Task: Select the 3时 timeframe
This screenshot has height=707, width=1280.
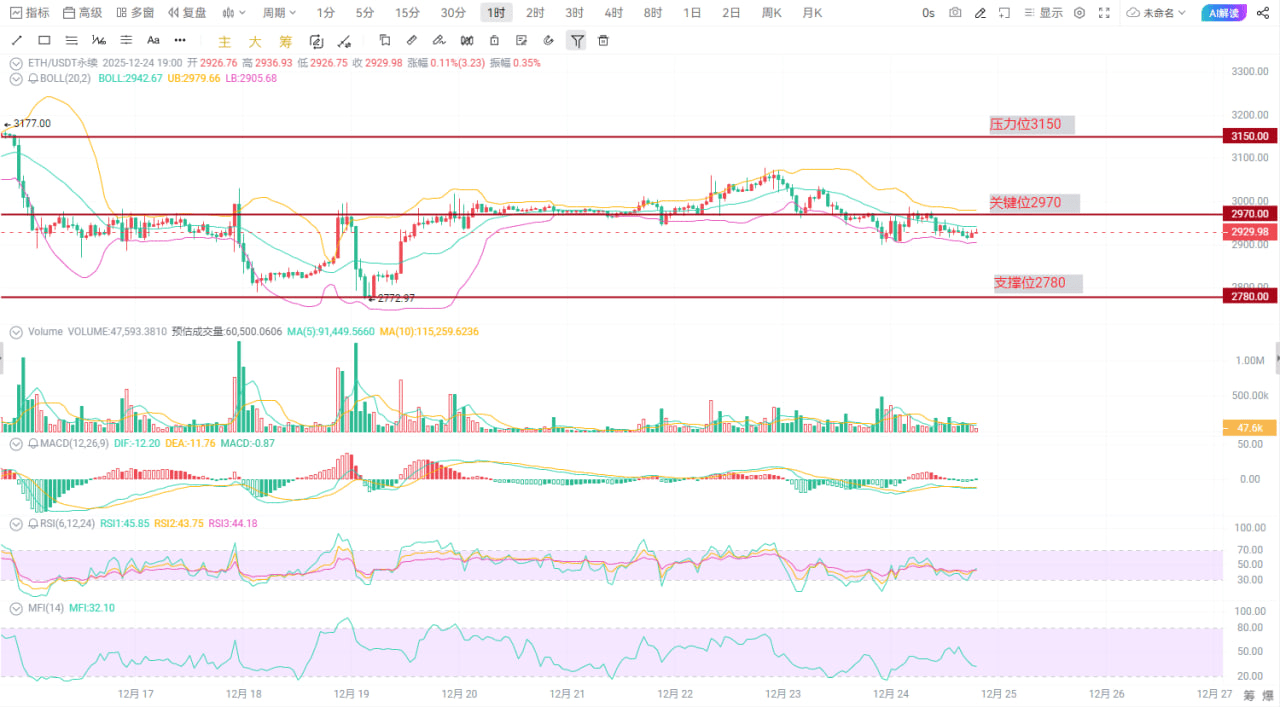Action: [x=574, y=13]
